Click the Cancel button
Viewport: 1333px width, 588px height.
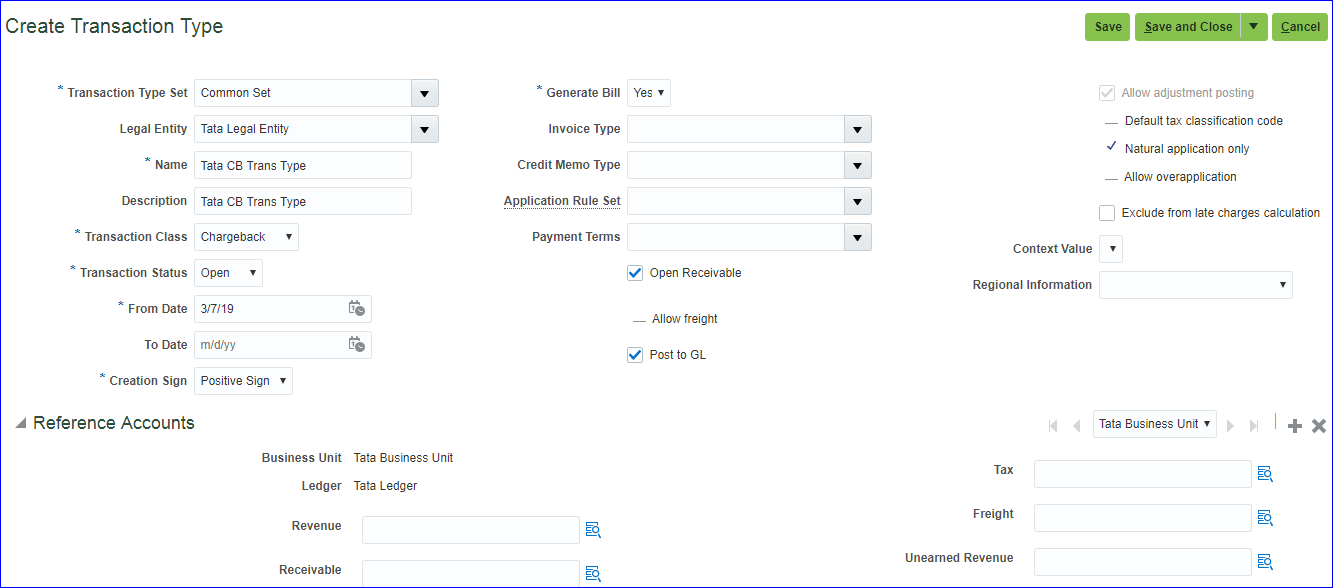[x=1300, y=27]
